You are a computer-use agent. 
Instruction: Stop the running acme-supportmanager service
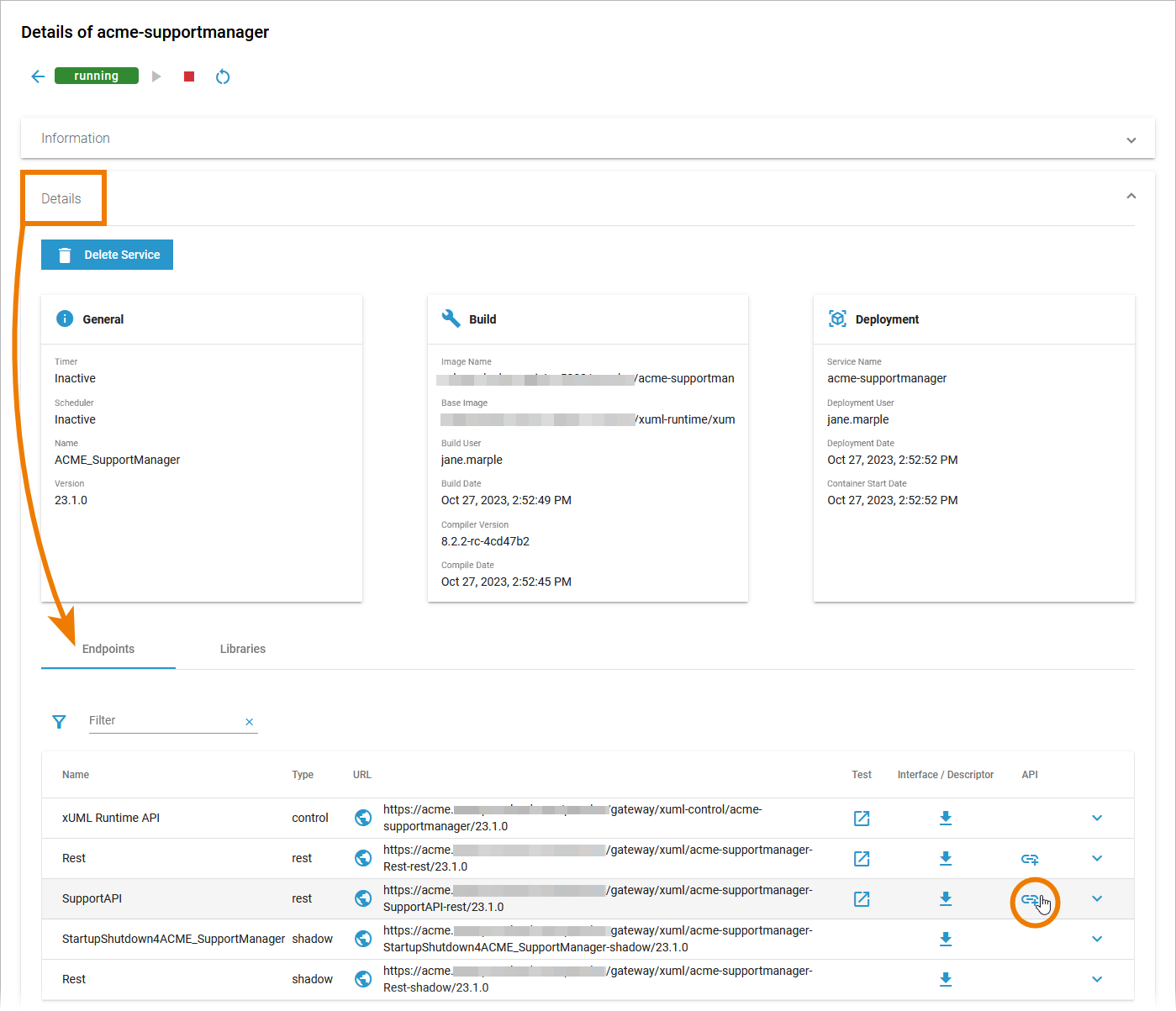pyautogui.click(x=188, y=76)
